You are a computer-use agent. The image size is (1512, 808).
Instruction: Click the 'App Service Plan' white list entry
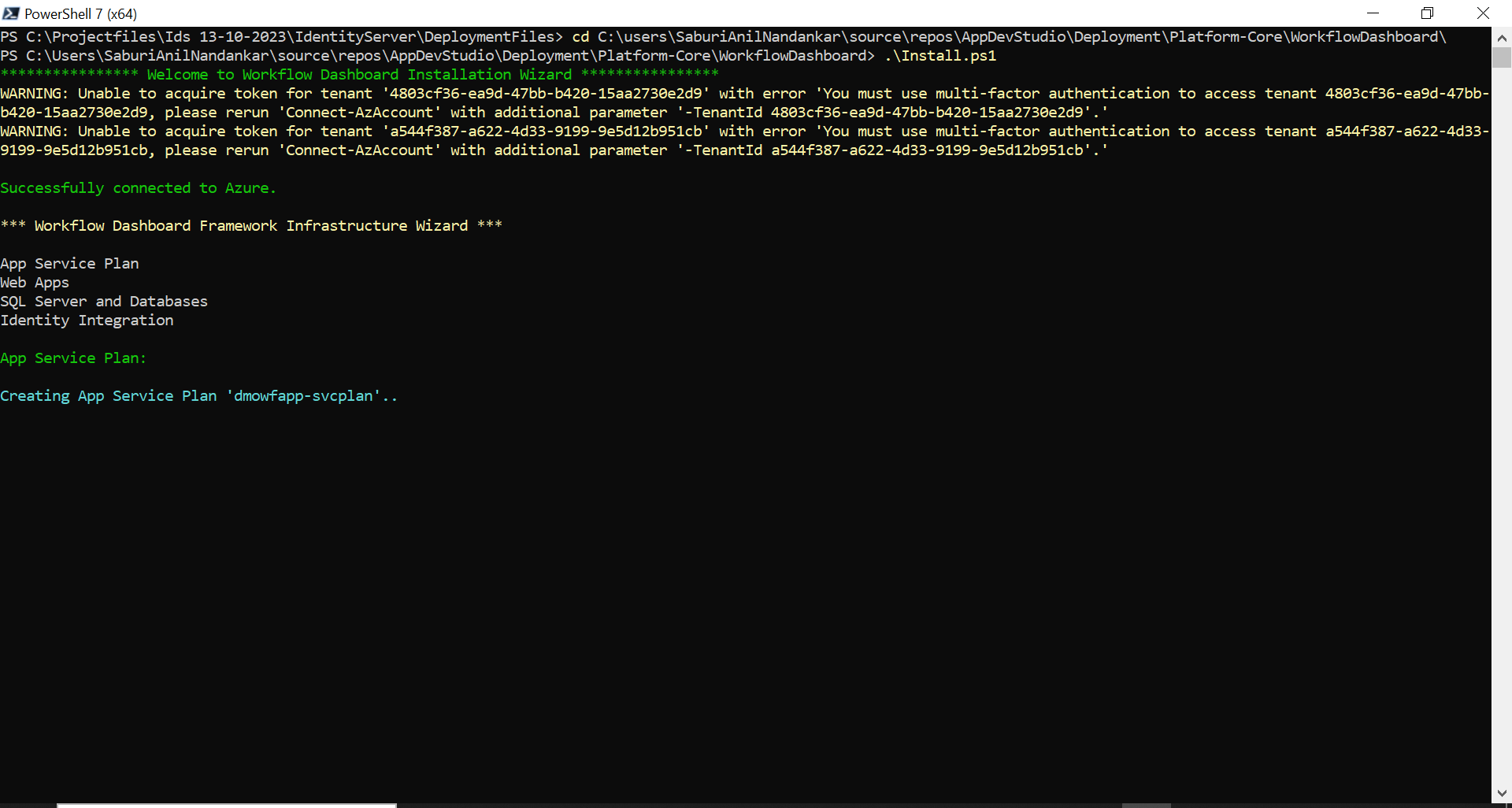pyautogui.click(x=69, y=264)
